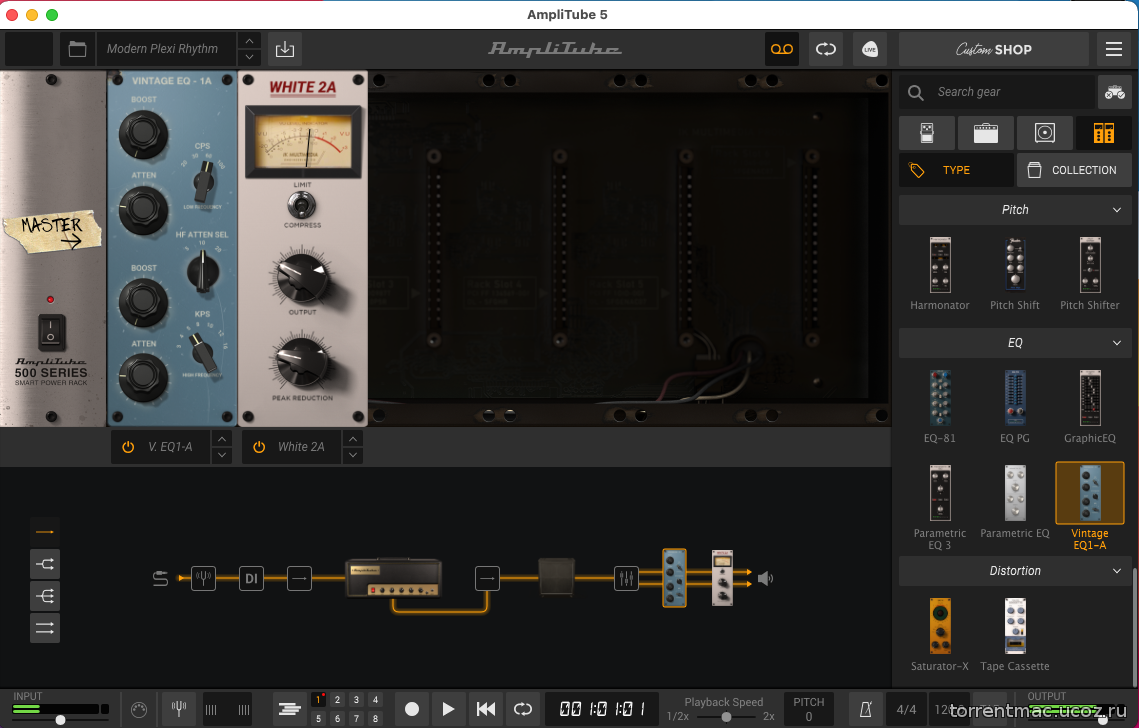Open the Custom Shop
The image size is (1139, 728).
pyautogui.click(x=993, y=49)
